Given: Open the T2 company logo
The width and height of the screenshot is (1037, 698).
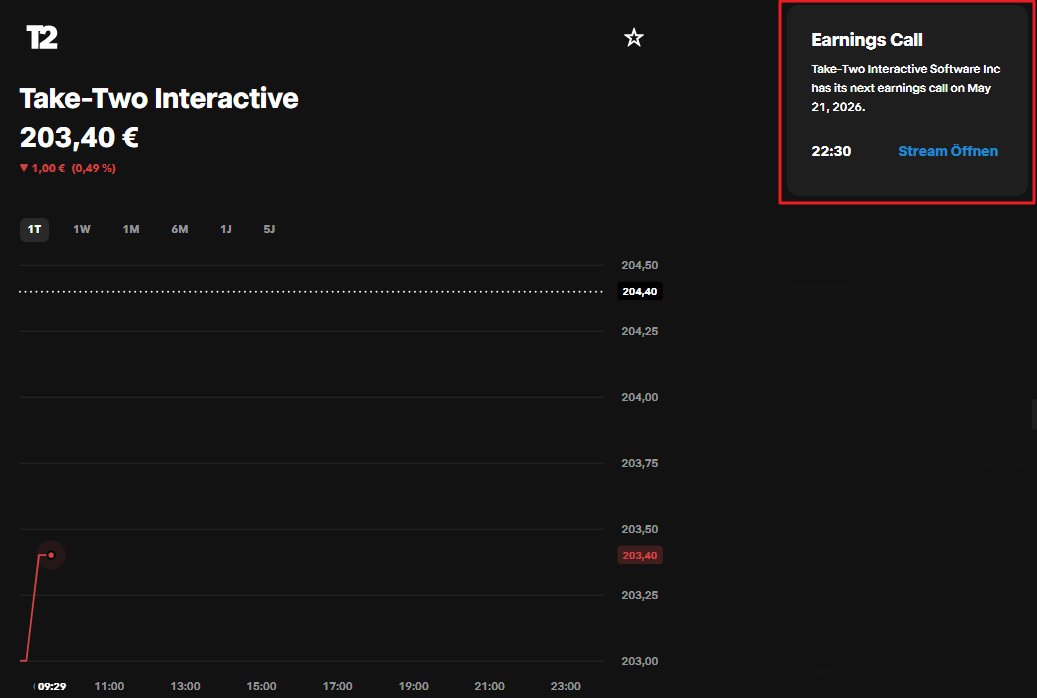Looking at the screenshot, I should point(42,38).
